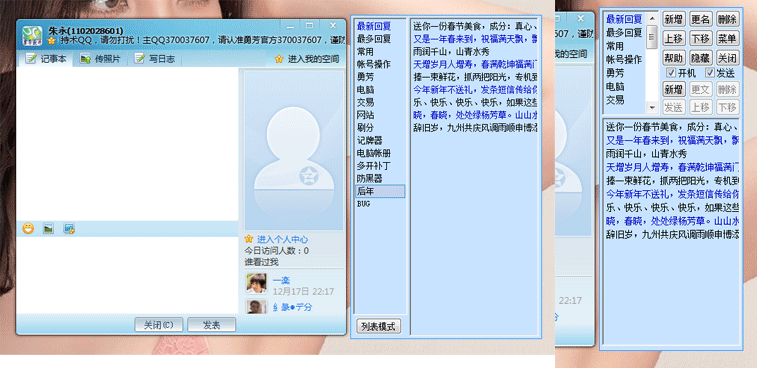
Task: Select 电脑 in the right panel's category list
Action: tap(615, 86)
